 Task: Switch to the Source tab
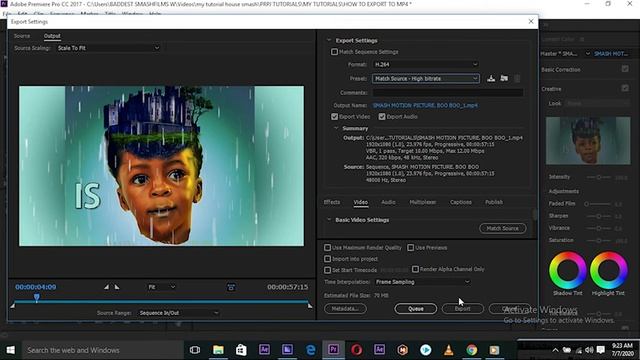tap(22, 36)
